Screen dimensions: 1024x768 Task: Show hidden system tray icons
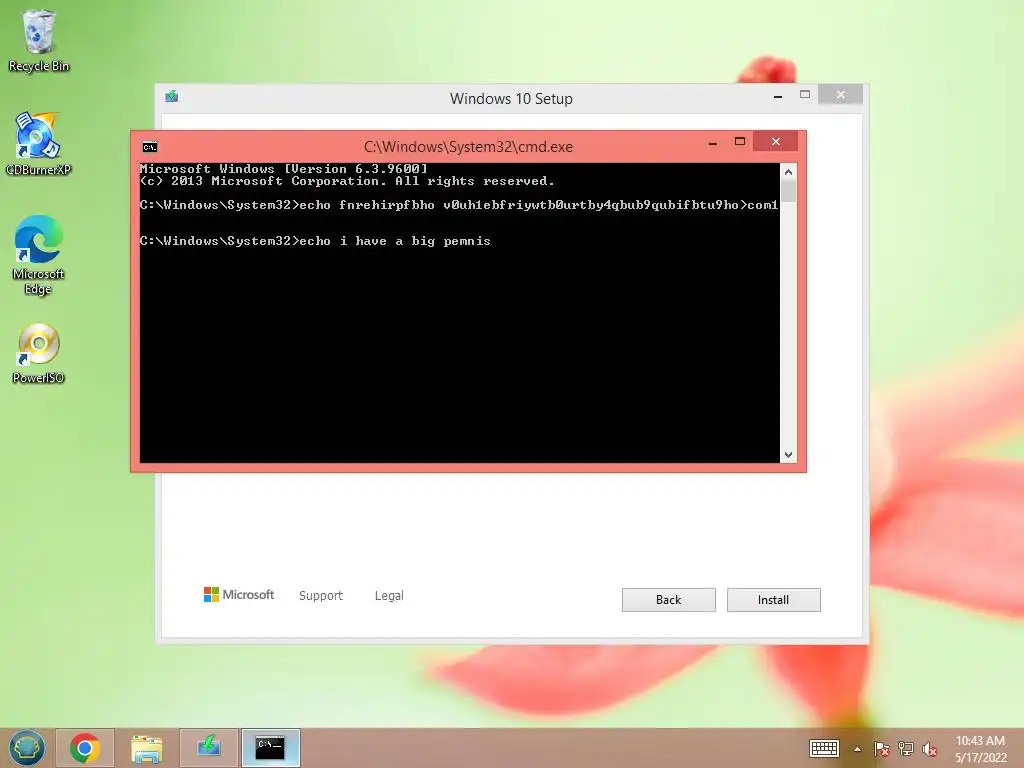[x=857, y=749]
